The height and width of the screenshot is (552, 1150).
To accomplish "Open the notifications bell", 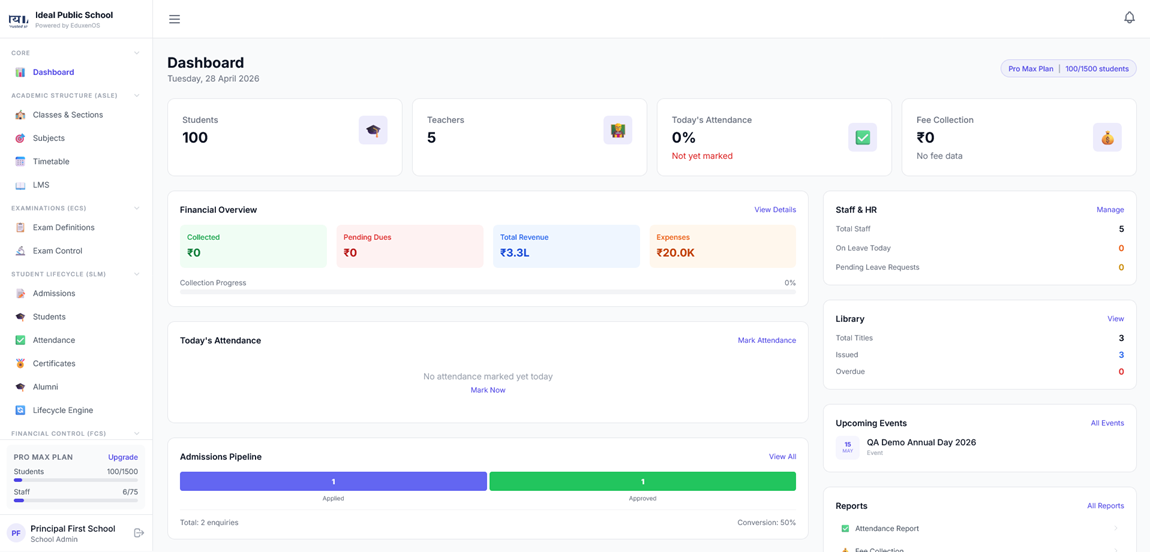I will click(x=1129, y=18).
